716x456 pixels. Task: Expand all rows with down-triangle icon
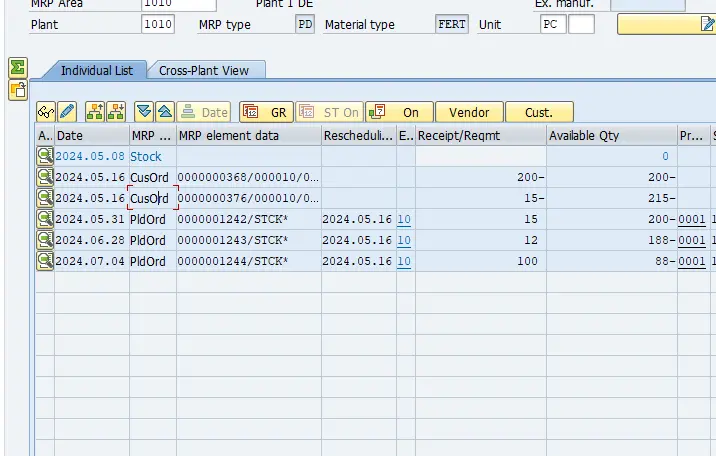point(144,113)
